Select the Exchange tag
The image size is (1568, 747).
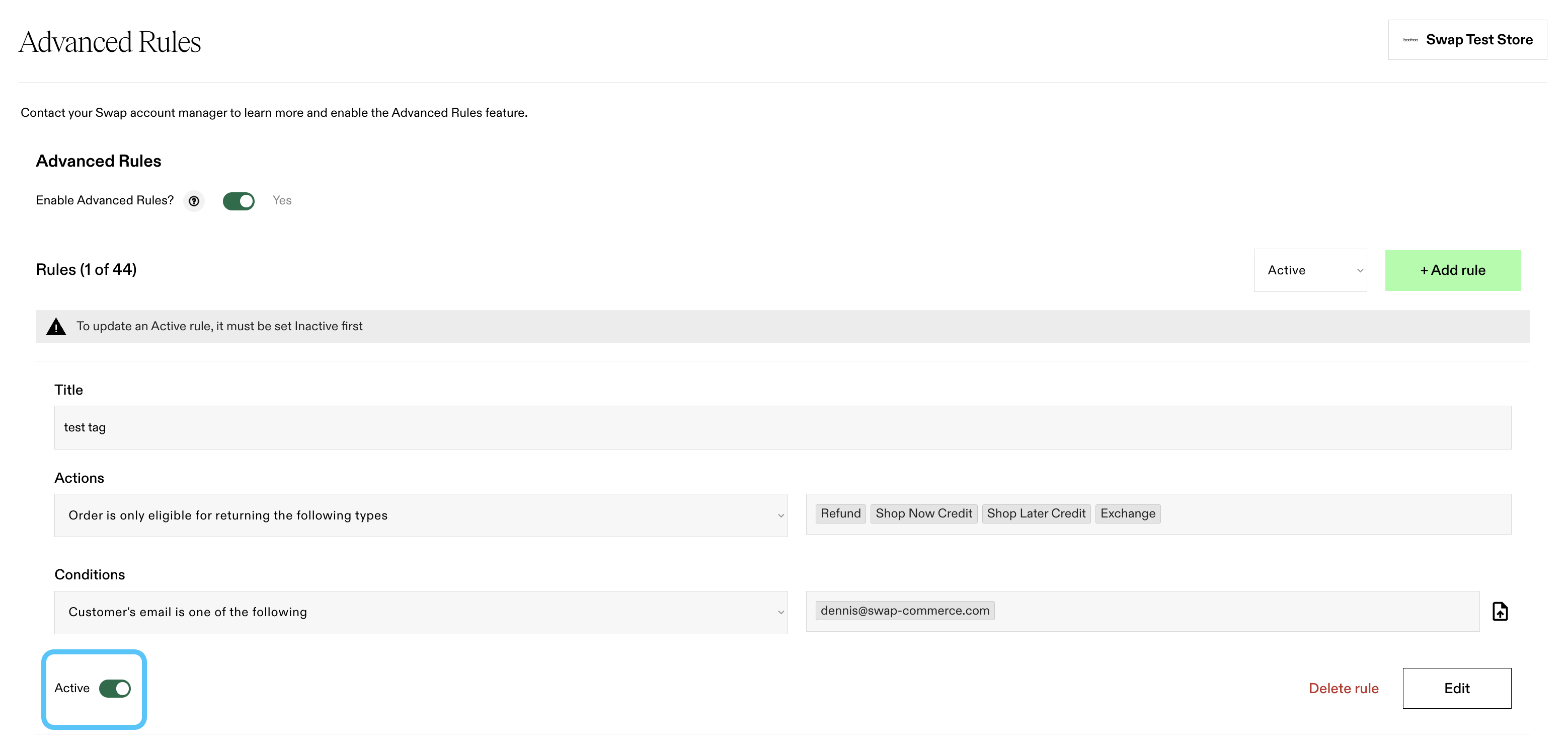click(1127, 514)
